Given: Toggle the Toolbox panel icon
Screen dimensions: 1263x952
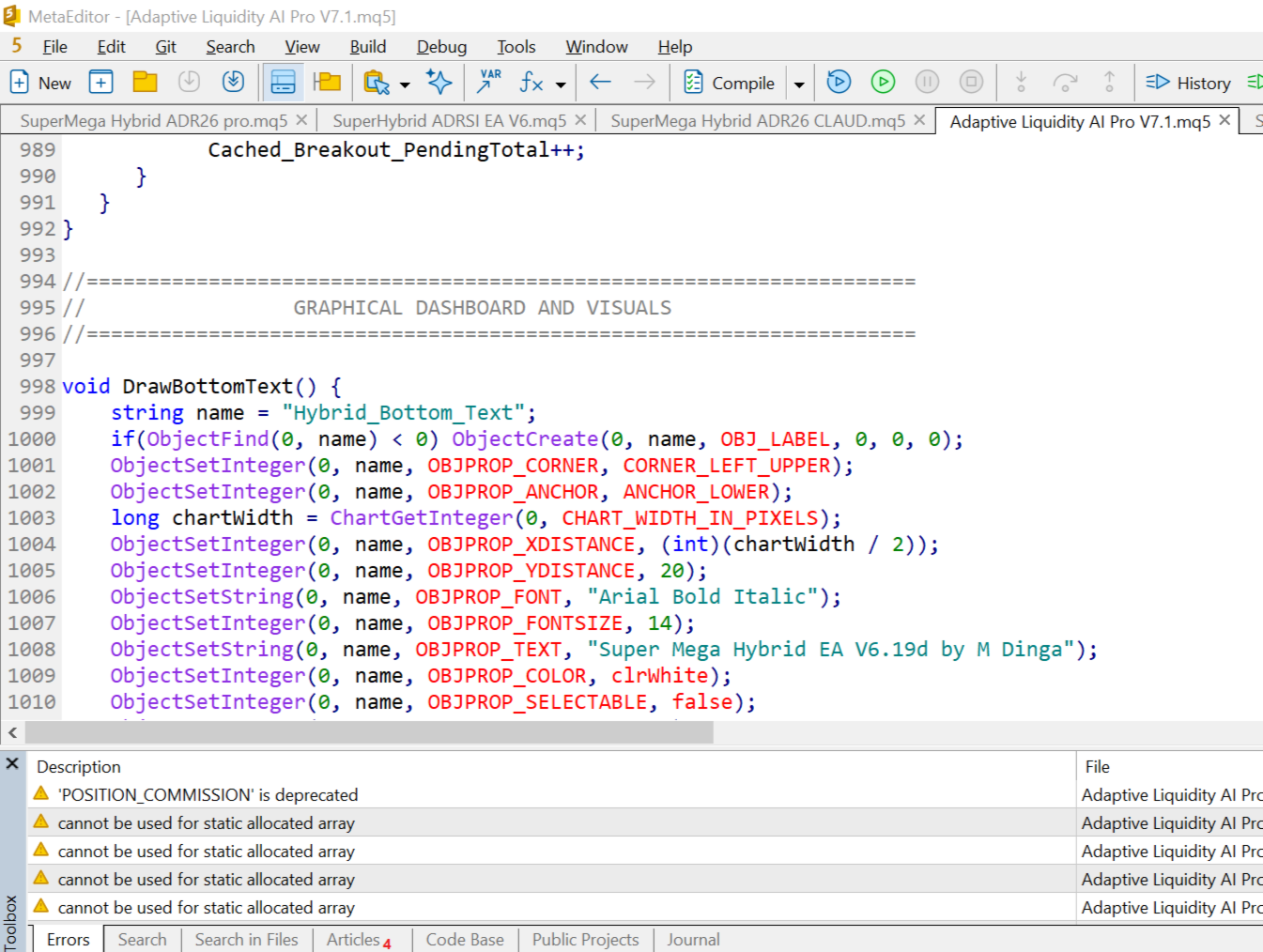Looking at the screenshot, I should pos(283,83).
